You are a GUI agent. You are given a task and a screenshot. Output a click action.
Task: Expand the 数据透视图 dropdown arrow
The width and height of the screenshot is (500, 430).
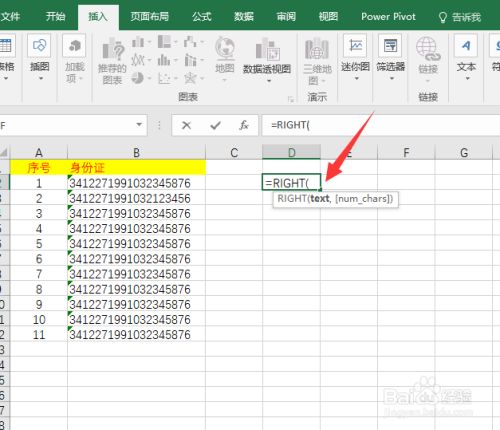coord(269,81)
